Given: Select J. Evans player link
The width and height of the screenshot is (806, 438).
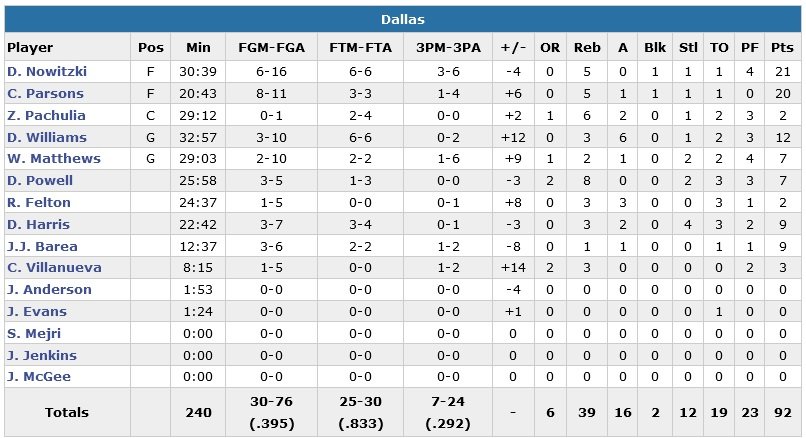Looking at the screenshot, I should (x=37, y=312).
